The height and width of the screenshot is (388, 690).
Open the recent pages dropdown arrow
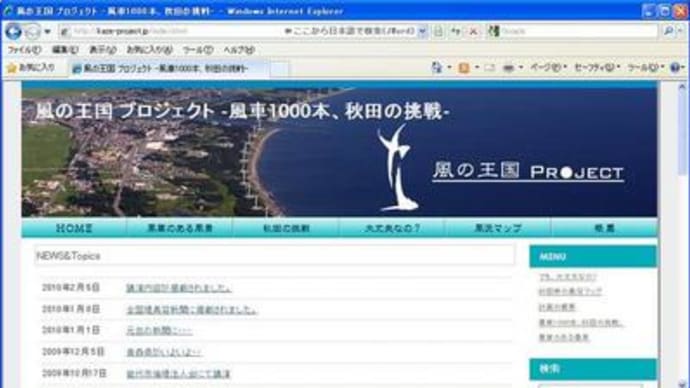point(48,32)
